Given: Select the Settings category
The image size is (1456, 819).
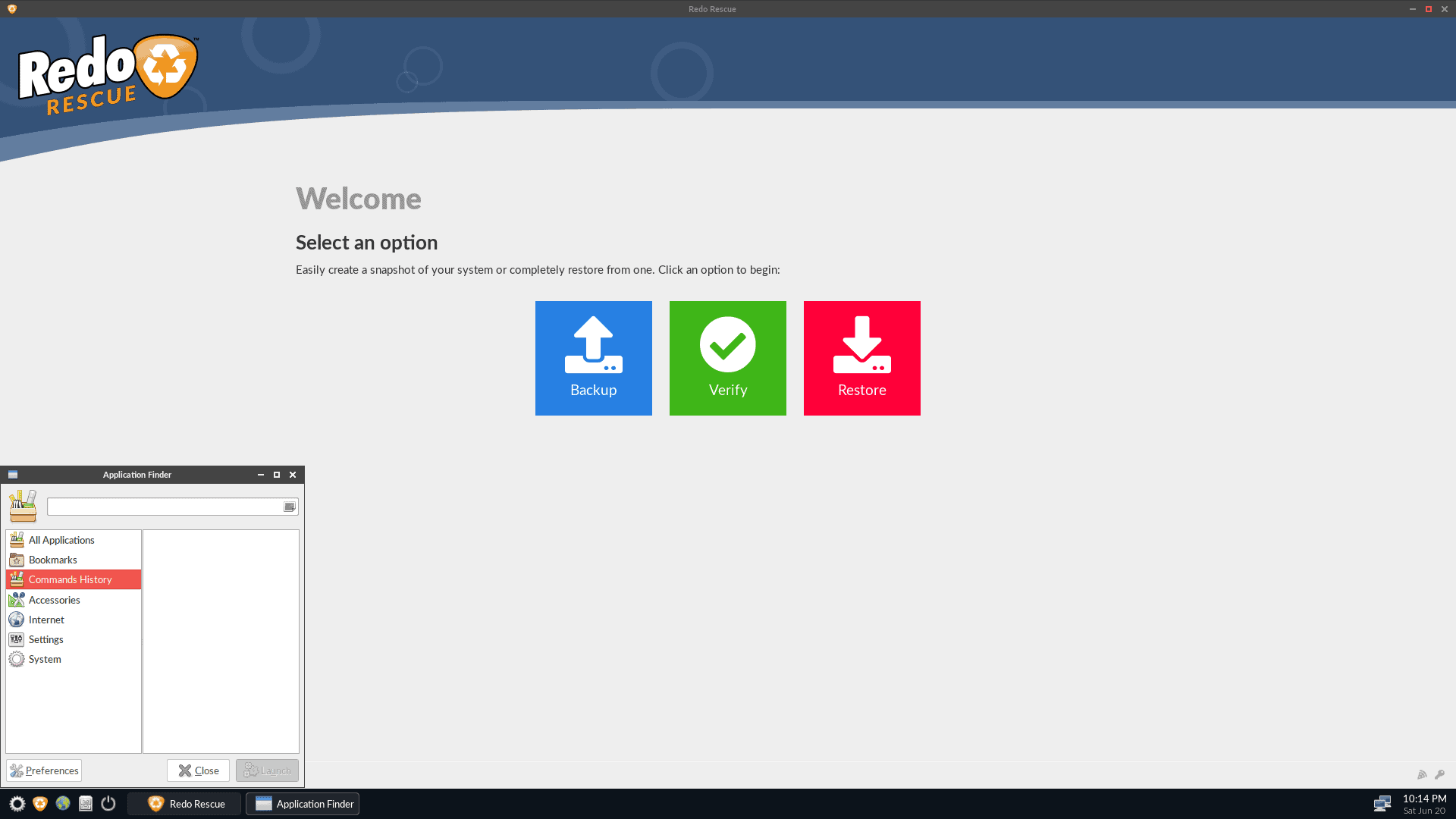Looking at the screenshot, I should [x=74, y=639].
